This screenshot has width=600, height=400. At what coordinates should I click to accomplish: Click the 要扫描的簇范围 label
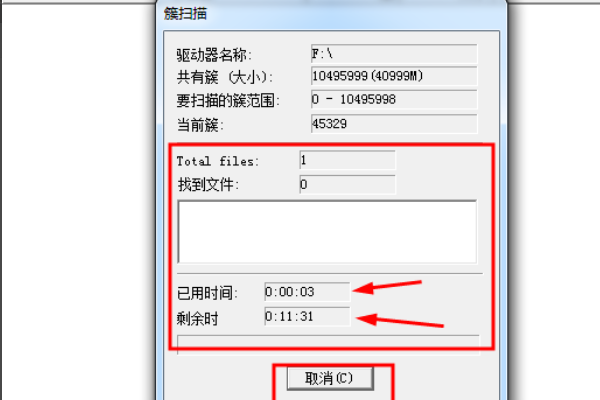coord(228,101)
